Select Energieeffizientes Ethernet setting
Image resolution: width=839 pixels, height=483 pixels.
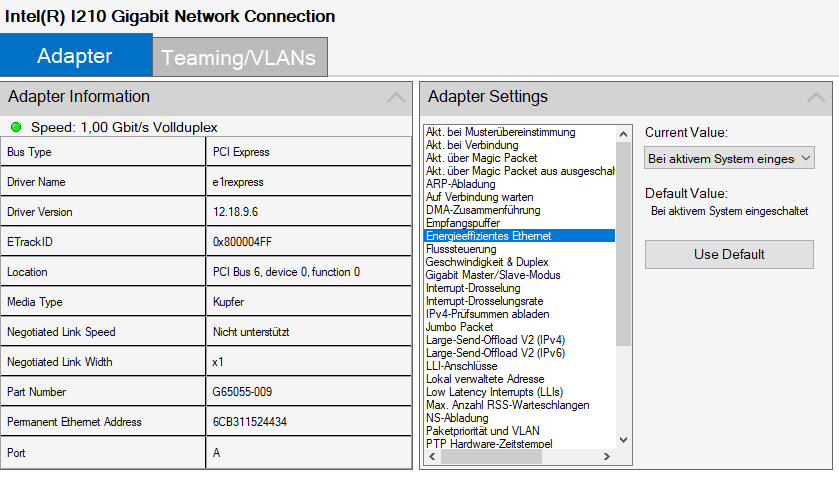point(519,236)
